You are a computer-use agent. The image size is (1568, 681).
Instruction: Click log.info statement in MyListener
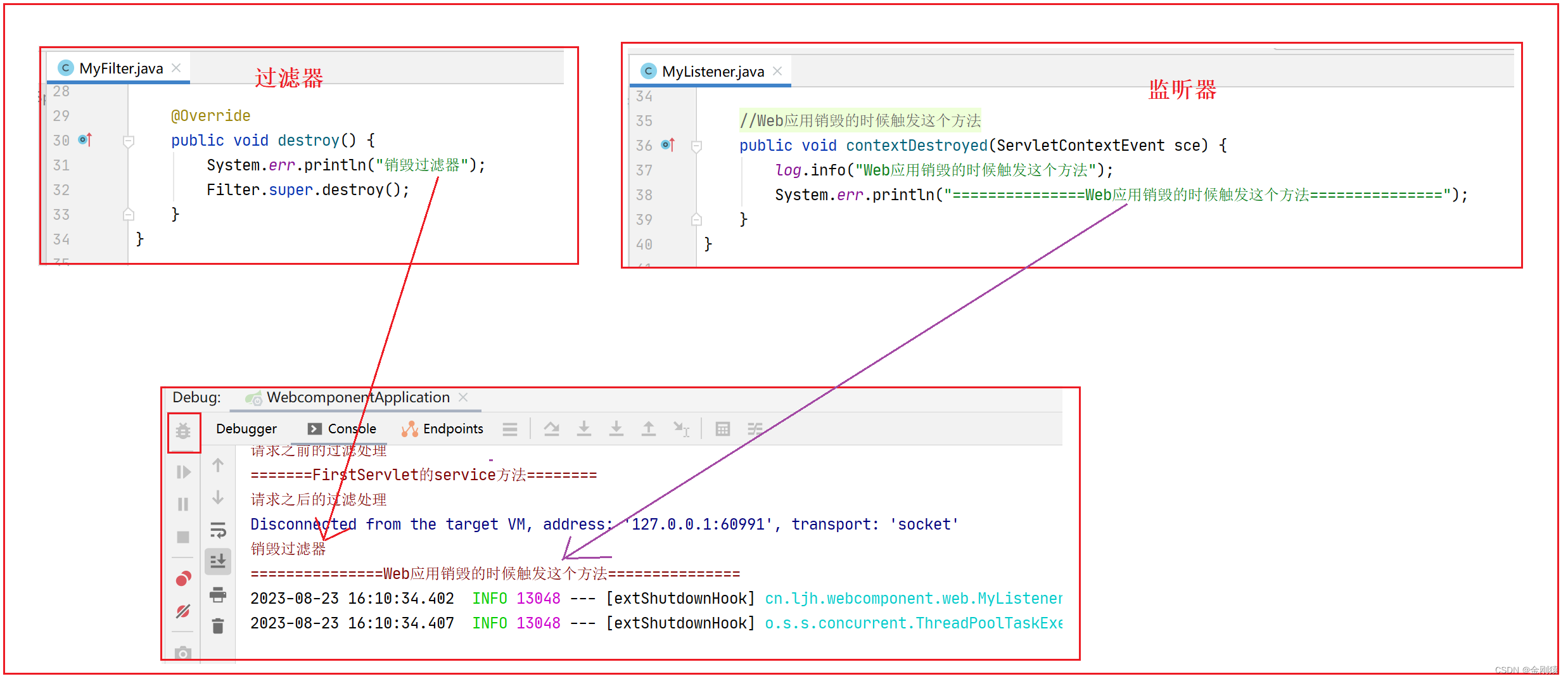point(944,170)
